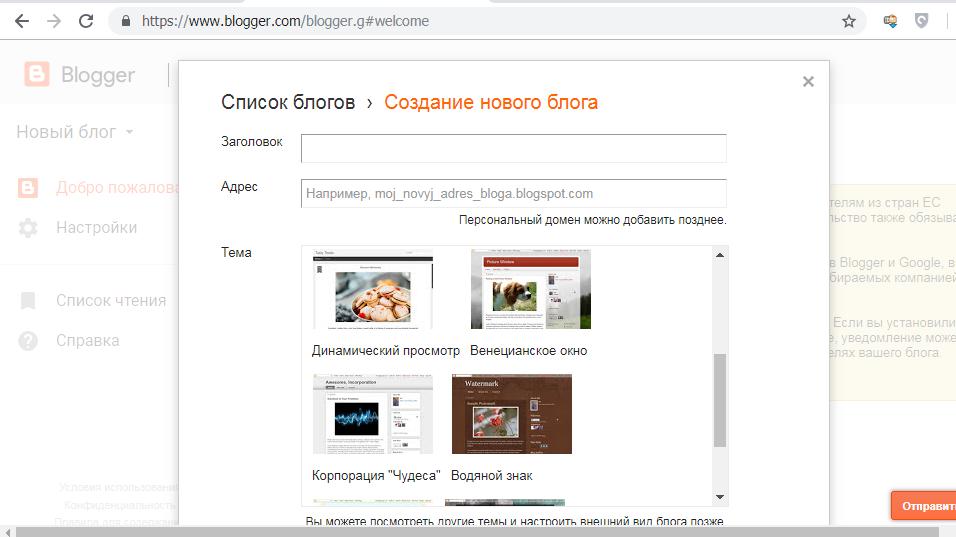Click the Blogger logo icon

click(37, 74)
